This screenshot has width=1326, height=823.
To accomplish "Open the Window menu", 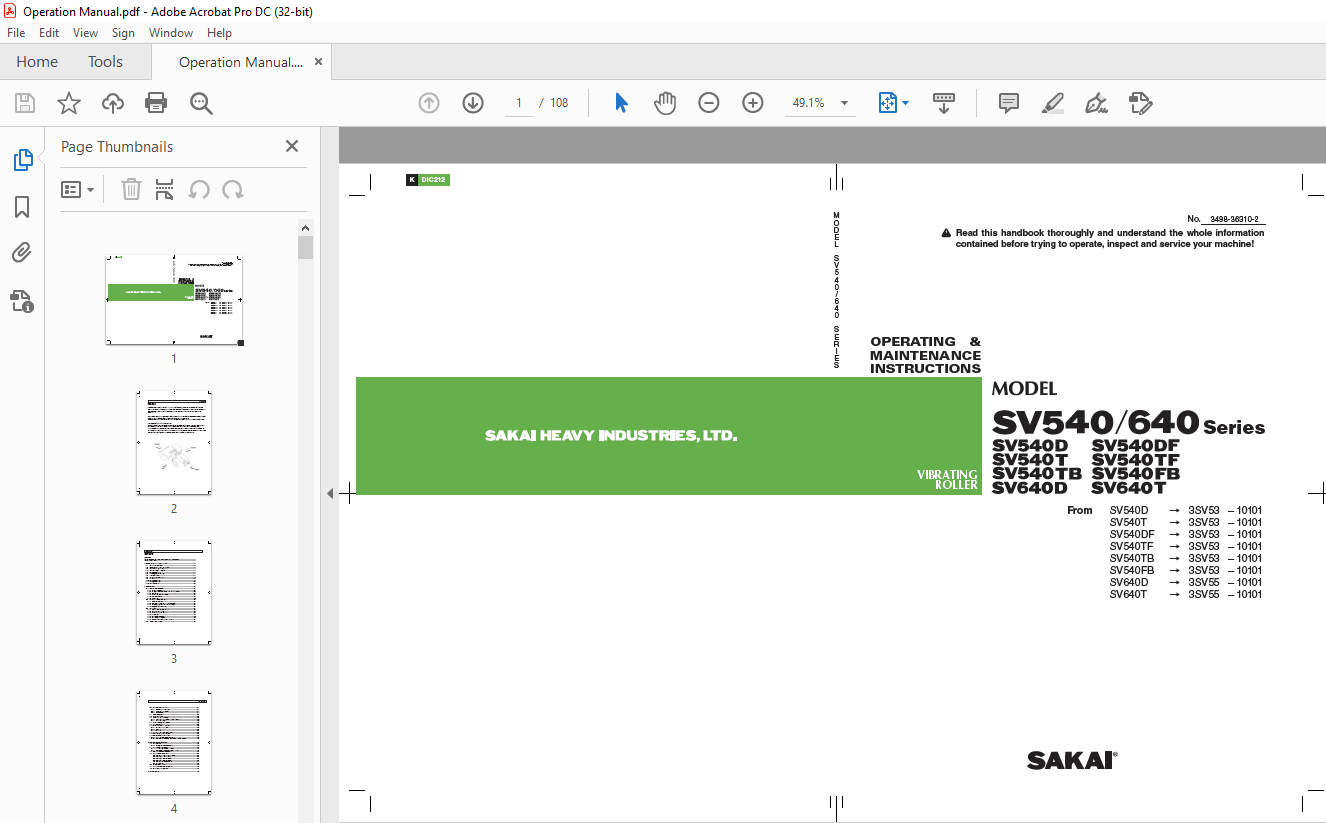I will [171, 33].
